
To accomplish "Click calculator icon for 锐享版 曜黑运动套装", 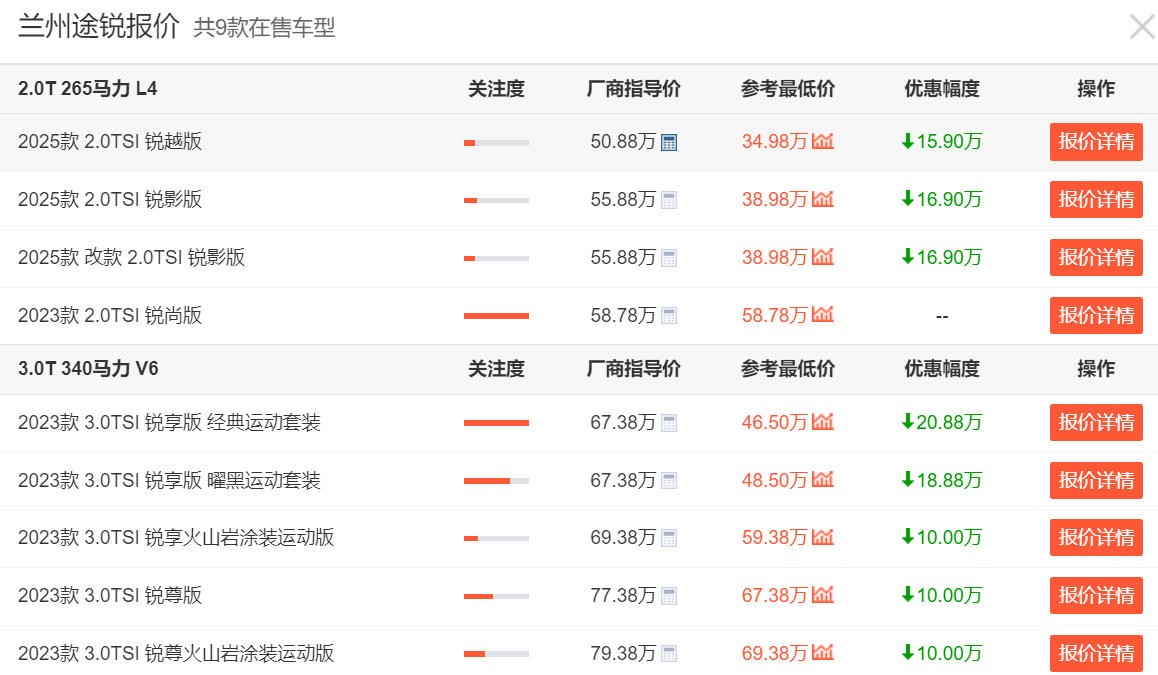I will (x=669, y=481).
